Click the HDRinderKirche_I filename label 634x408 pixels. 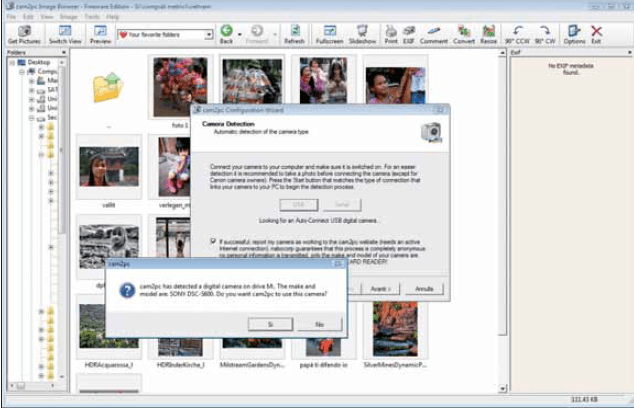click(181, 365)
